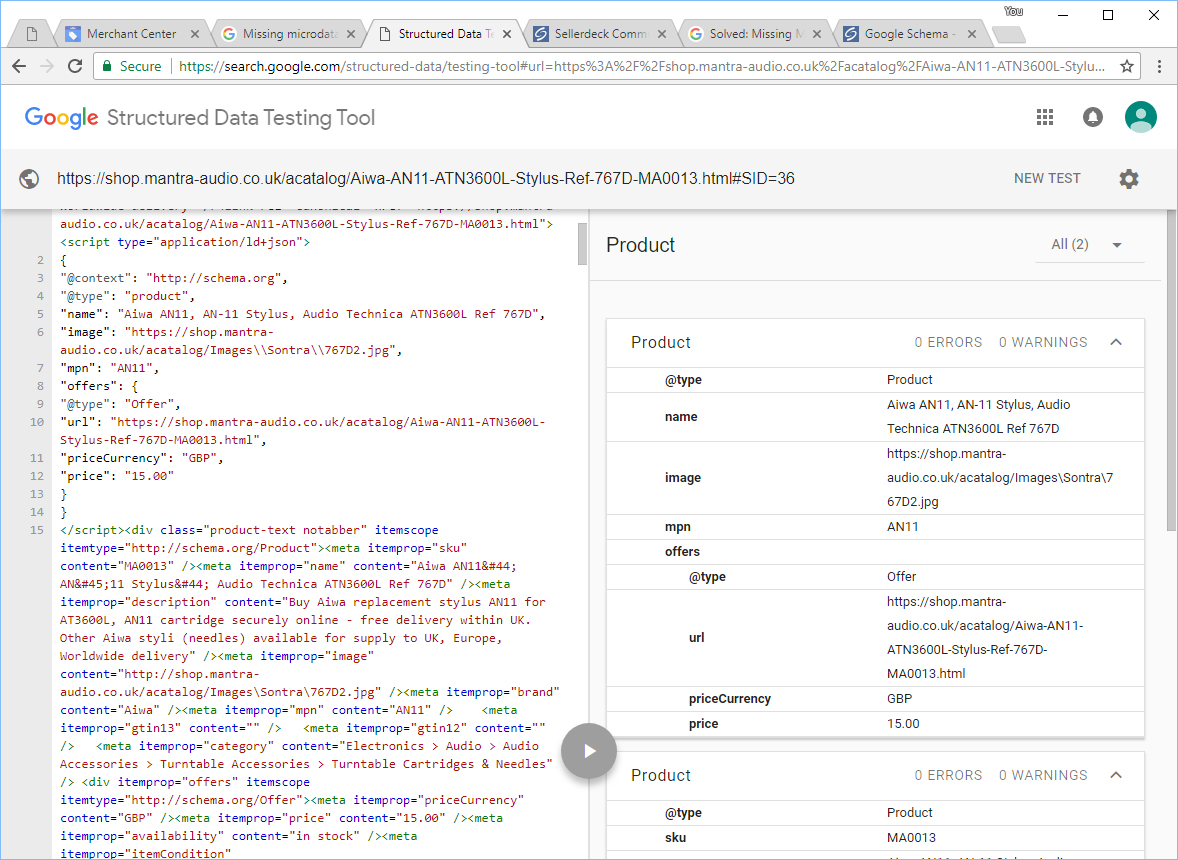This screenshot has height=860, width=1178.
Task: Open the All (2) filter dropdown
Action: 1087,245
